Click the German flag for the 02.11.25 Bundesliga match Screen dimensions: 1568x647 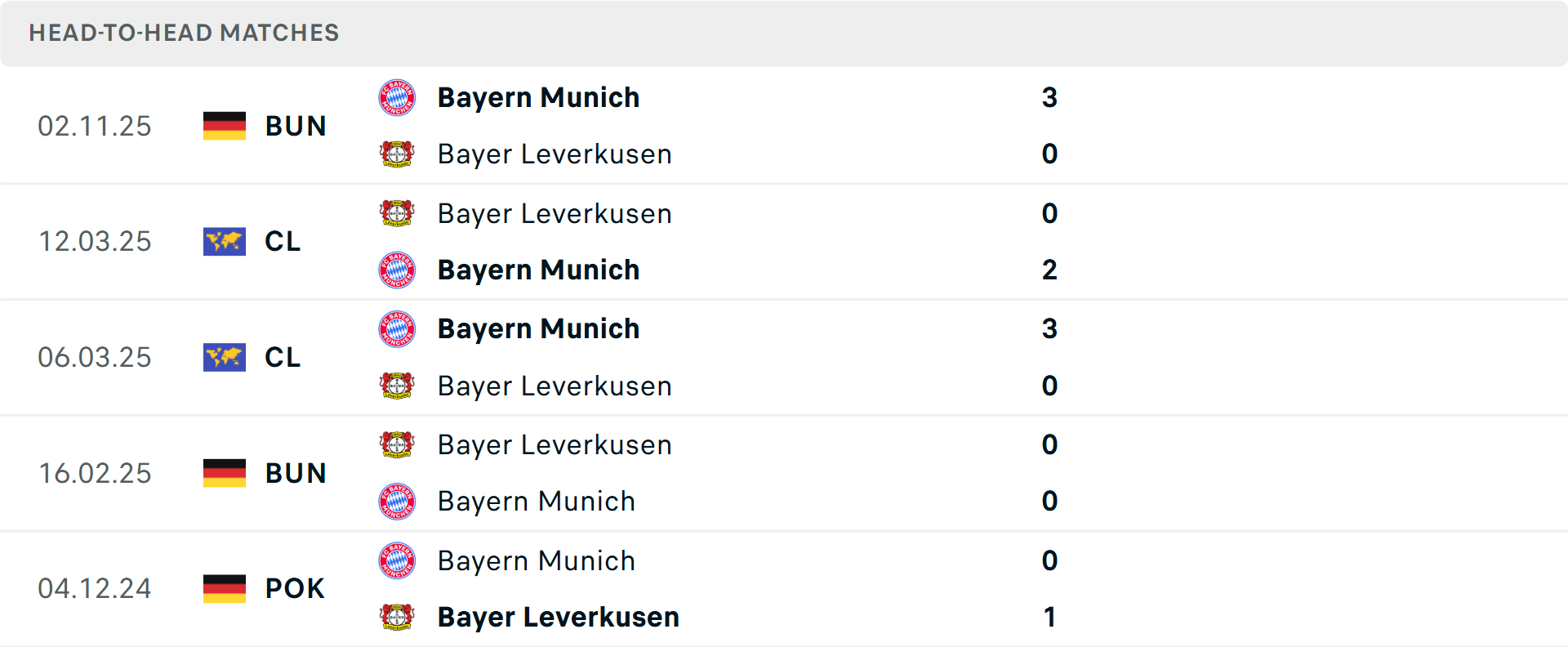(x=224, y=125)
